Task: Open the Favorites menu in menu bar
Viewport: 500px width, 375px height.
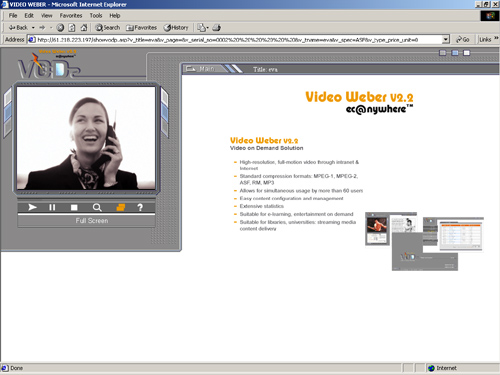Action: coord(71,16)
